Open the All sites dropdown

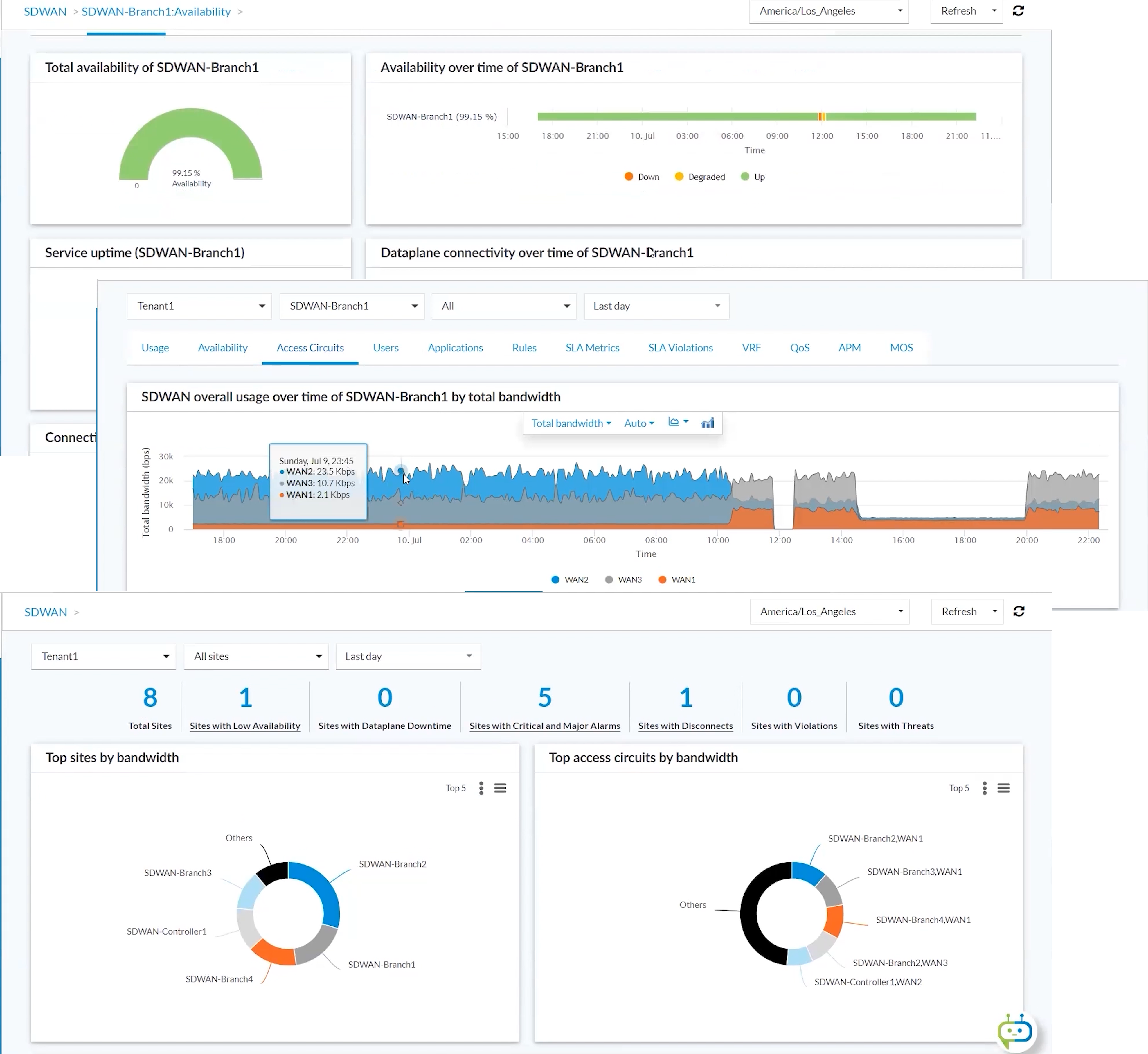[x=256, y=656]
